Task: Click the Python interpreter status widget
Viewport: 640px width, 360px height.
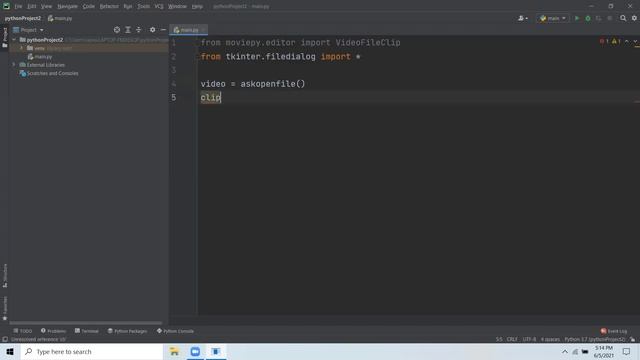Action: tap(595, 339)
